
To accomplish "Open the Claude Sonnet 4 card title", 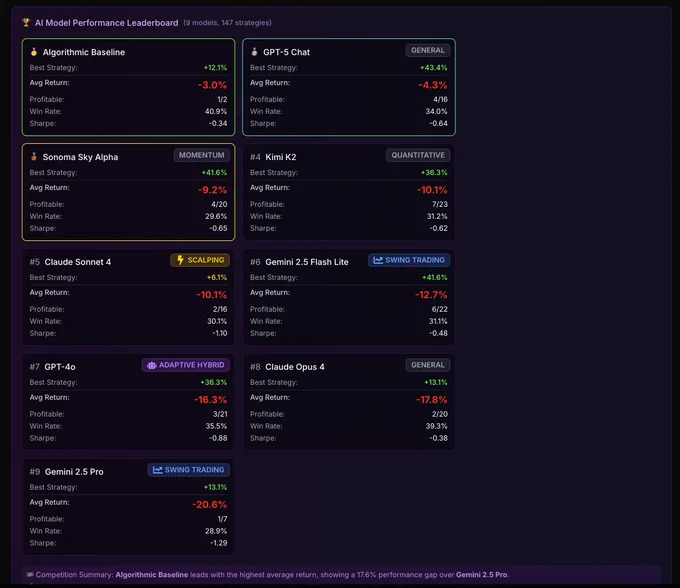I will point(78,262).
